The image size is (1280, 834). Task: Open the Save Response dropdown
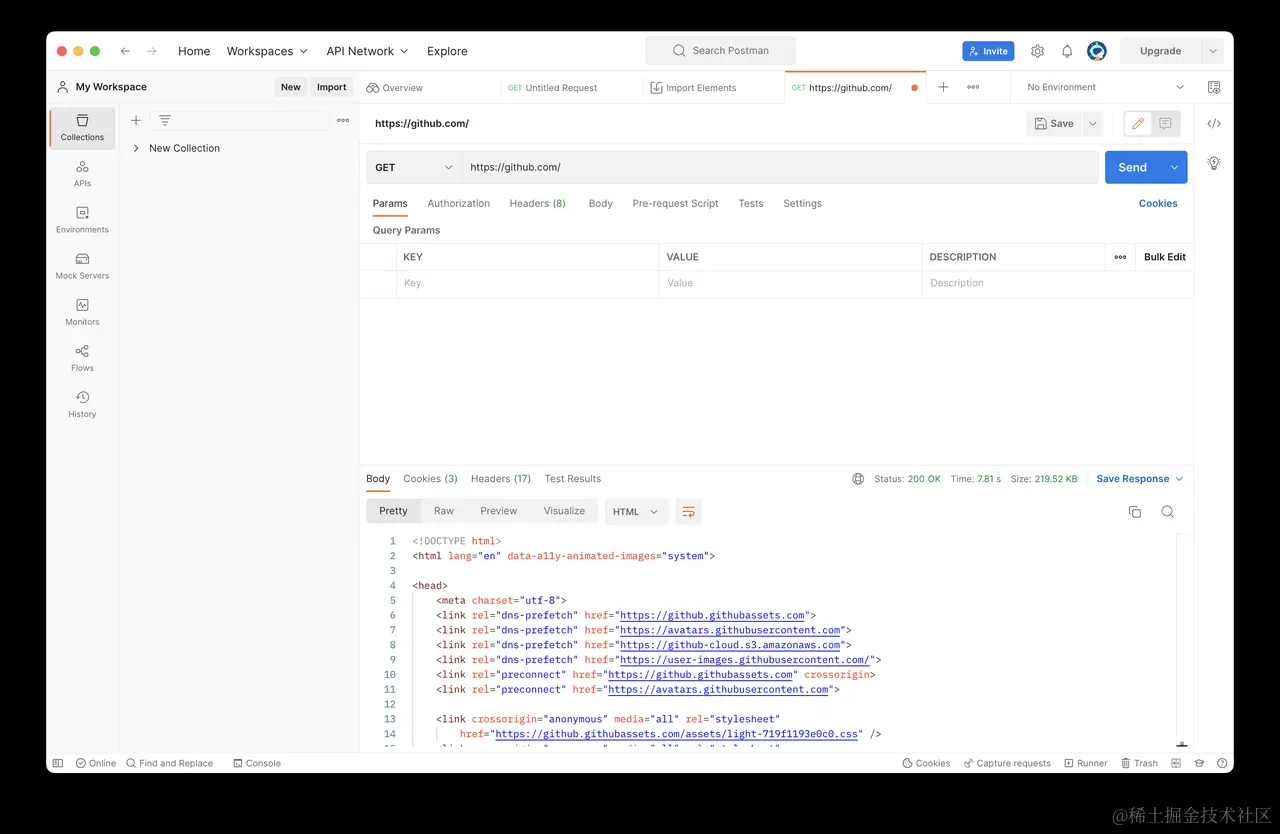pyautogui.click(x=1140, y=479)
